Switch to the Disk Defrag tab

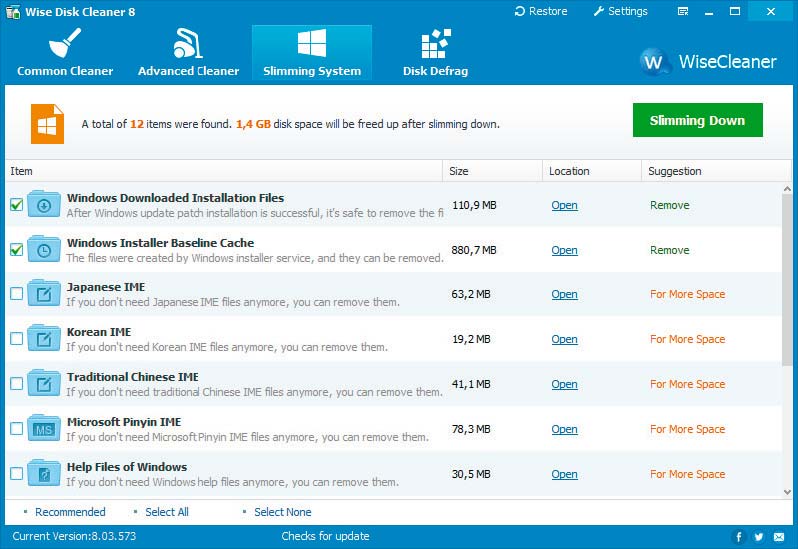point(436,52)
